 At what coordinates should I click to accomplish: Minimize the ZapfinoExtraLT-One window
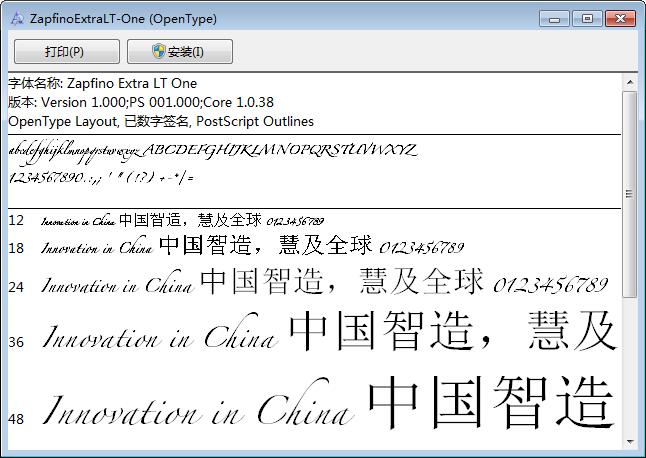[554, 19]
